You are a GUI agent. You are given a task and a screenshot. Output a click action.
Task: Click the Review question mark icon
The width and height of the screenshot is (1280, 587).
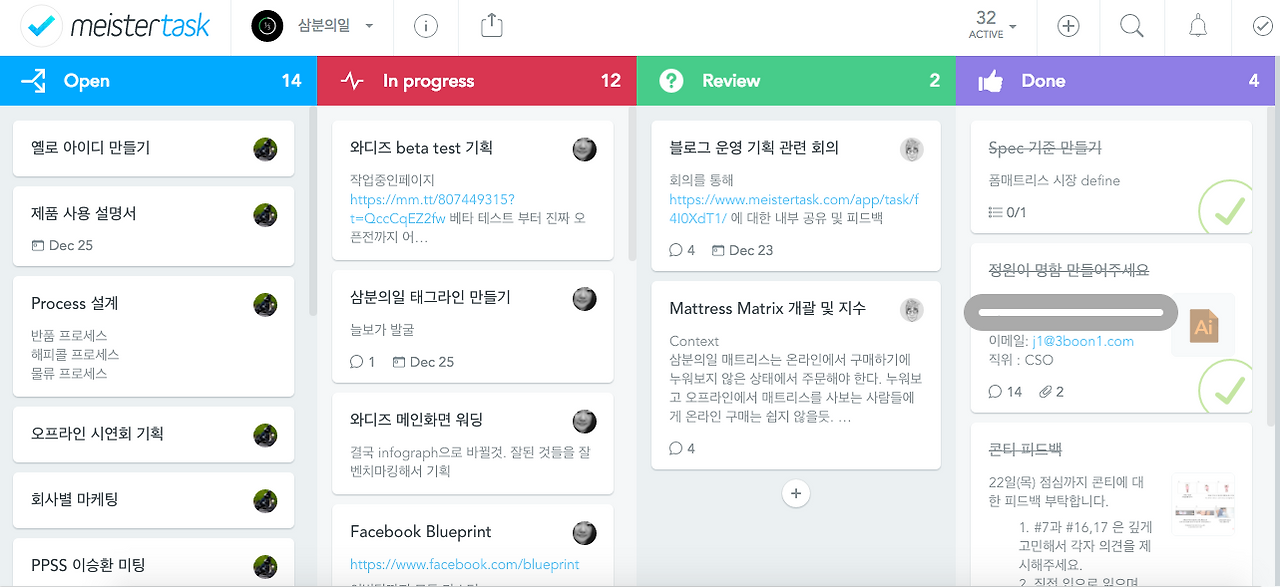671,81
